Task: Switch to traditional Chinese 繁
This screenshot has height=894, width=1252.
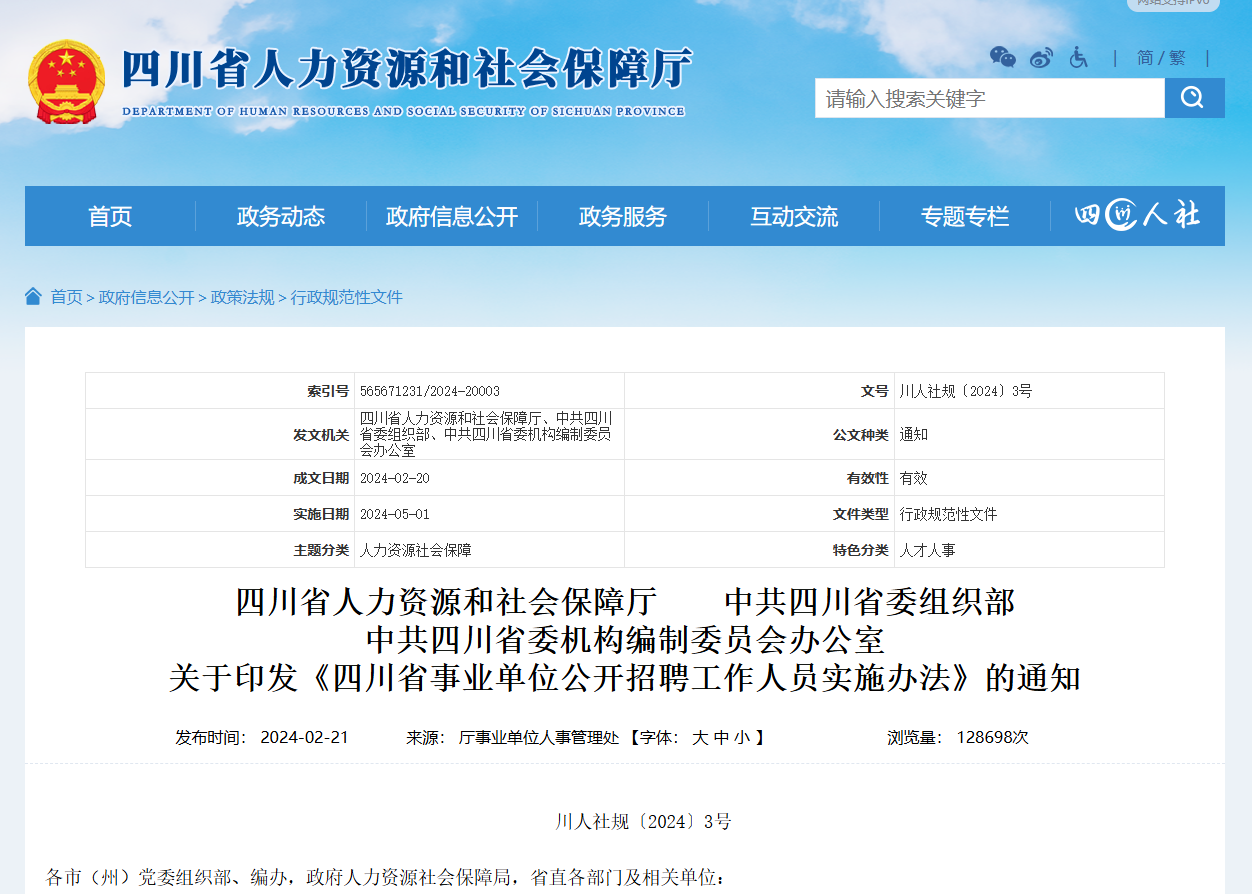Action: (1177, 58)
